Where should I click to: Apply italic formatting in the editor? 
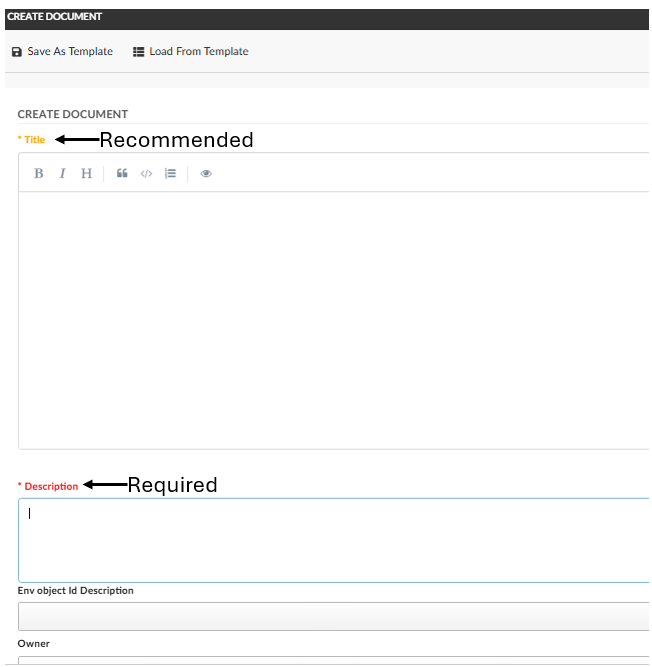[62, 173]
